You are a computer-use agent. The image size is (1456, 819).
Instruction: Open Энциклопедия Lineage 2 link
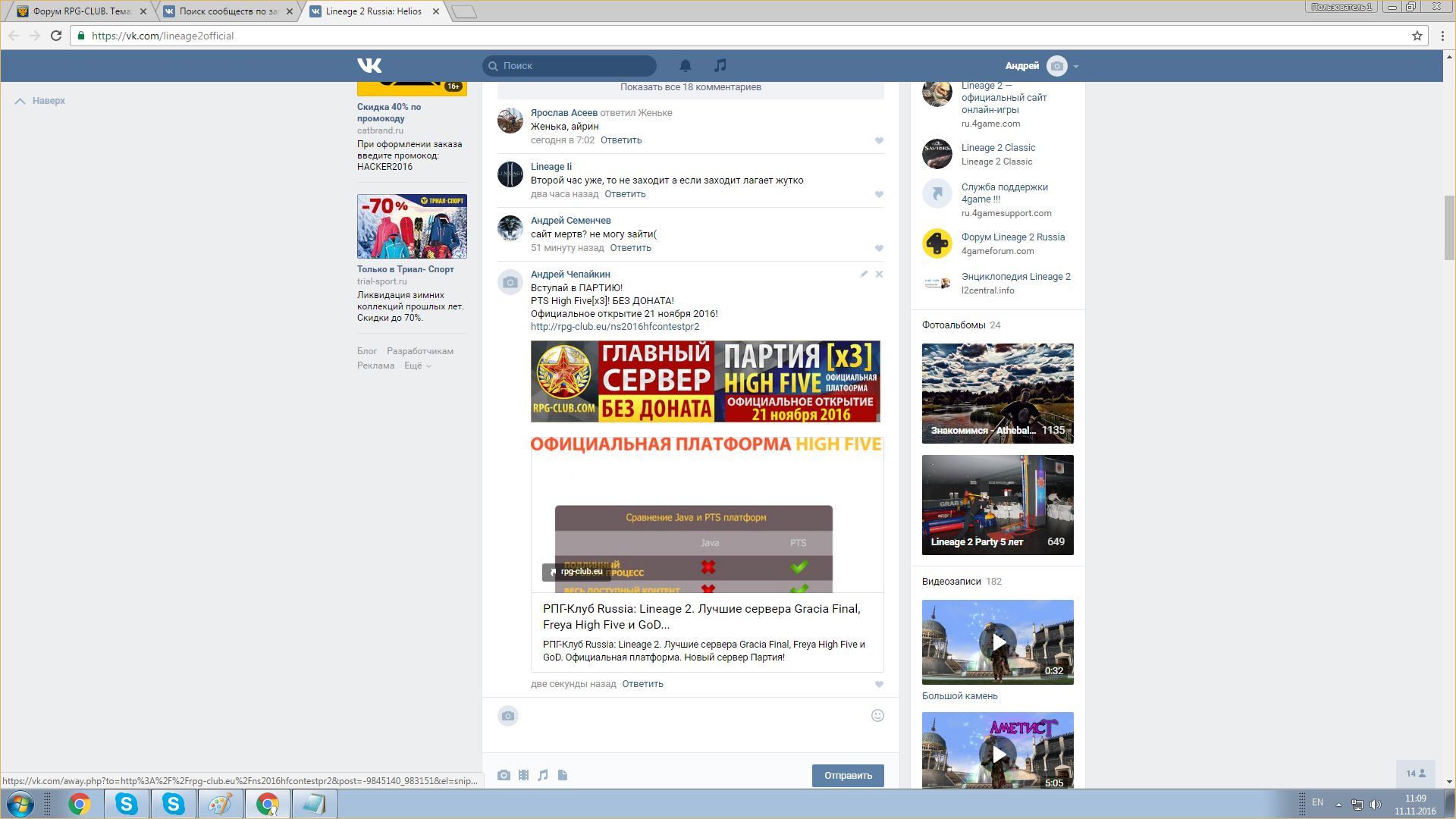click(x=1016, y=277)
